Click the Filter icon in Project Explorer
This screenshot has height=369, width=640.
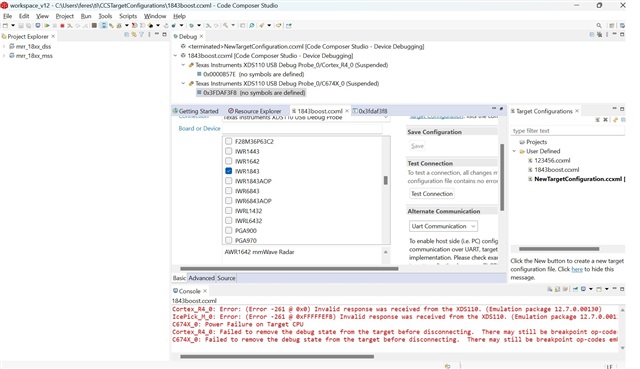pyautogui.click(x=141, y=35)
